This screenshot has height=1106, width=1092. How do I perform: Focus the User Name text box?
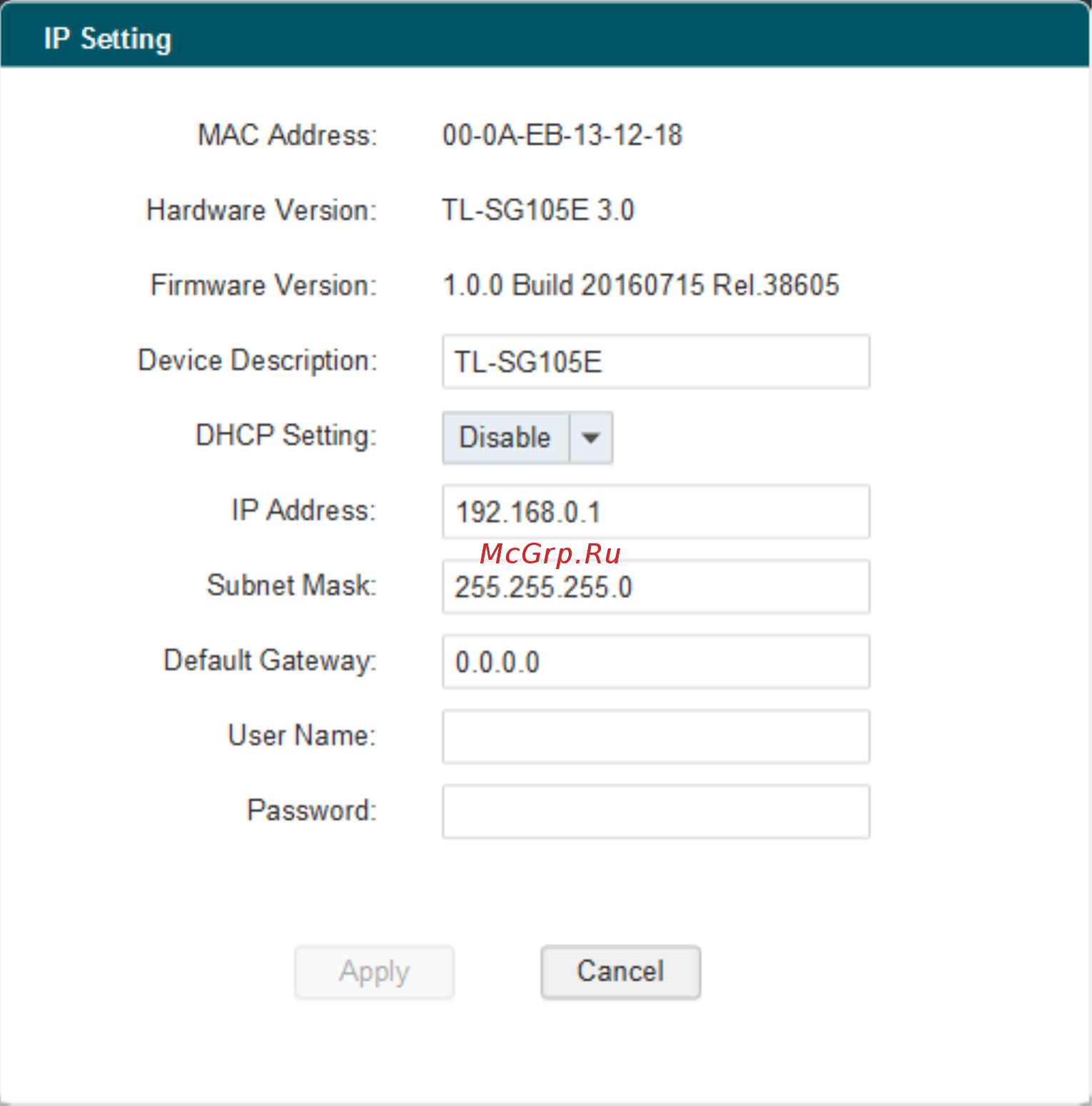[x=656, y=736]
